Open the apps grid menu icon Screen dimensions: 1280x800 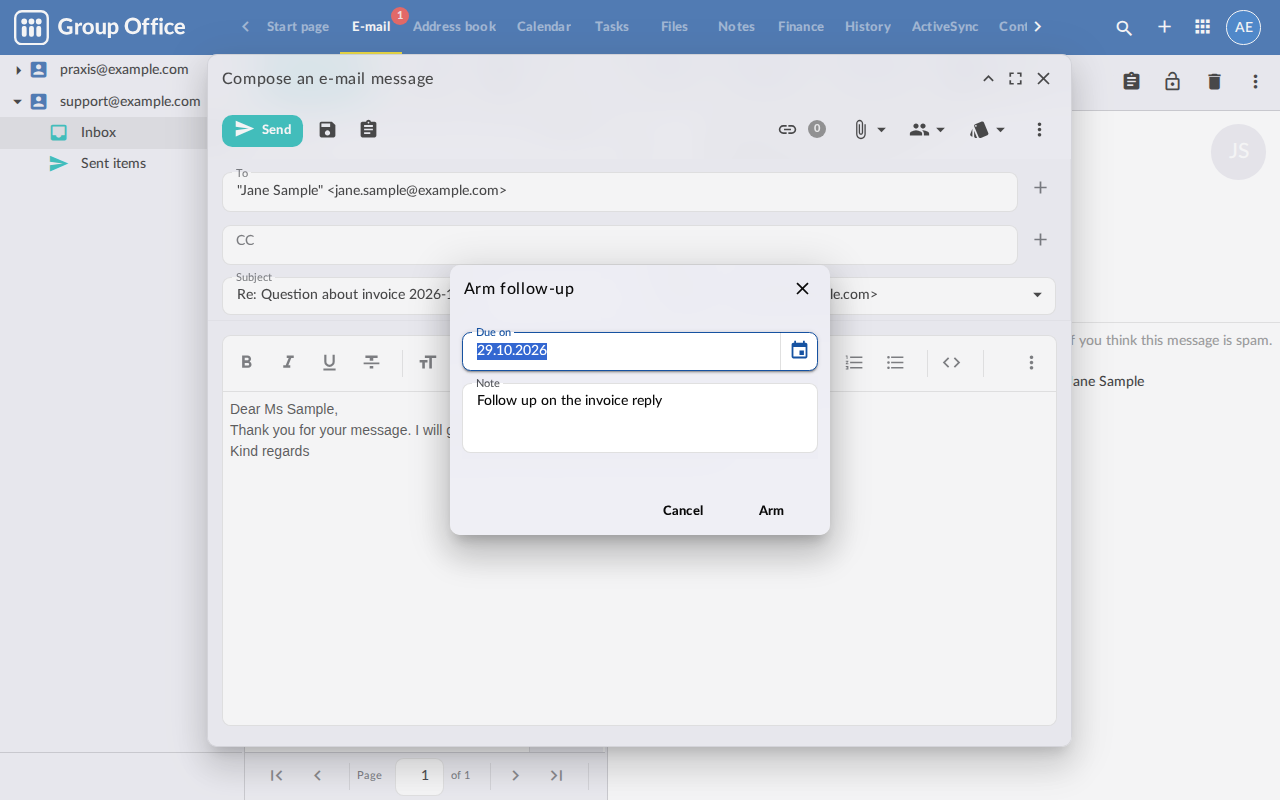1203,27
